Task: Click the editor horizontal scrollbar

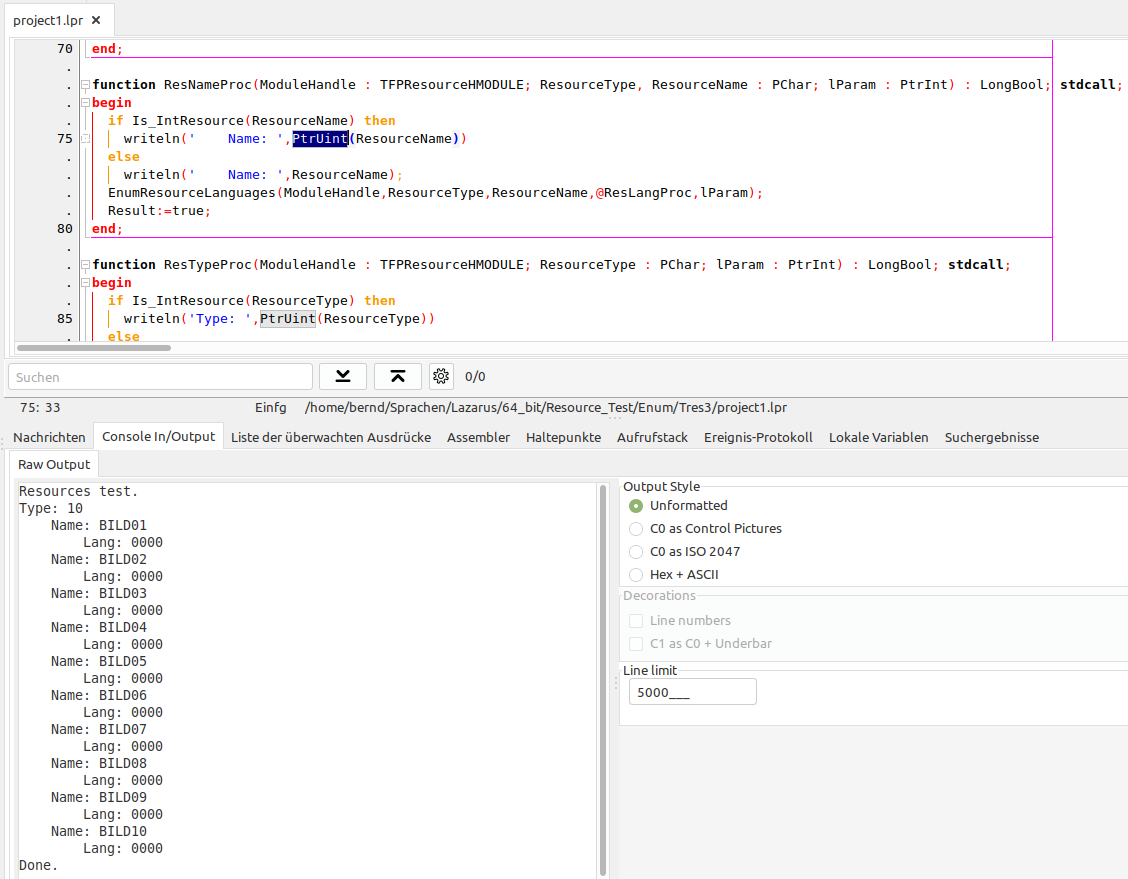Action: pyautogui.click(x=94, y=348)
